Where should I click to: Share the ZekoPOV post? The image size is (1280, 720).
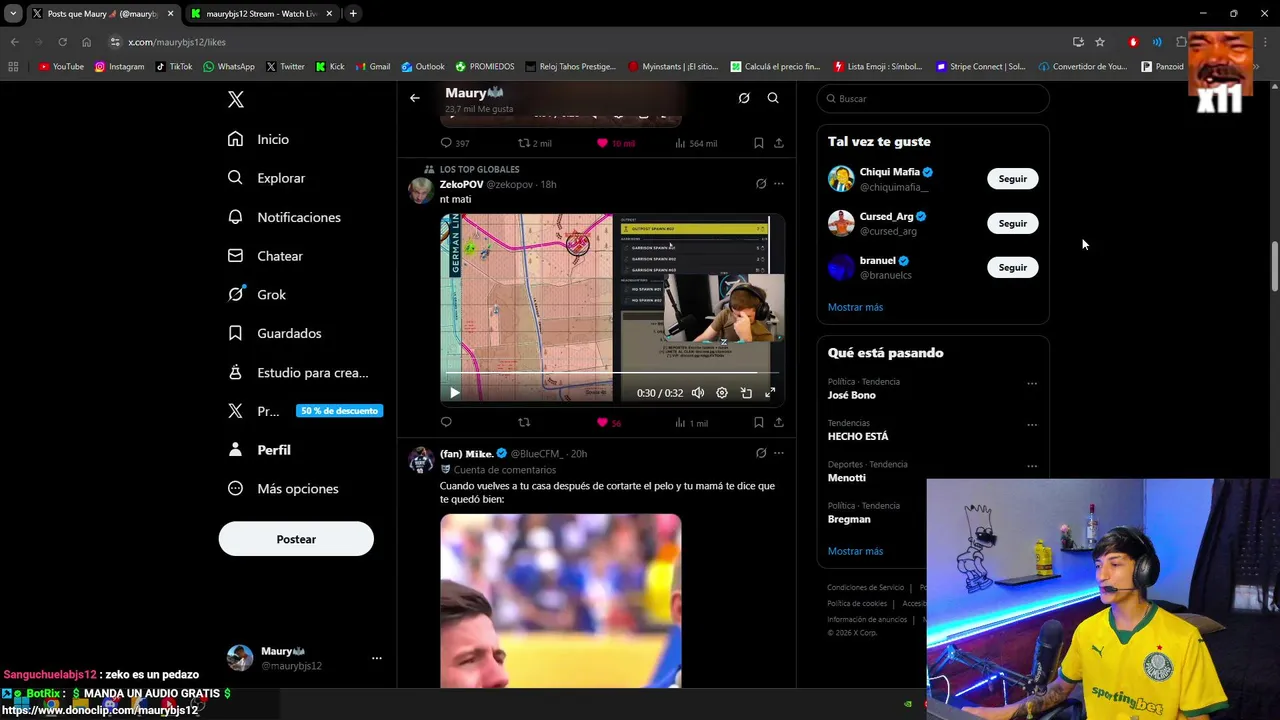[x=779, y=422]
